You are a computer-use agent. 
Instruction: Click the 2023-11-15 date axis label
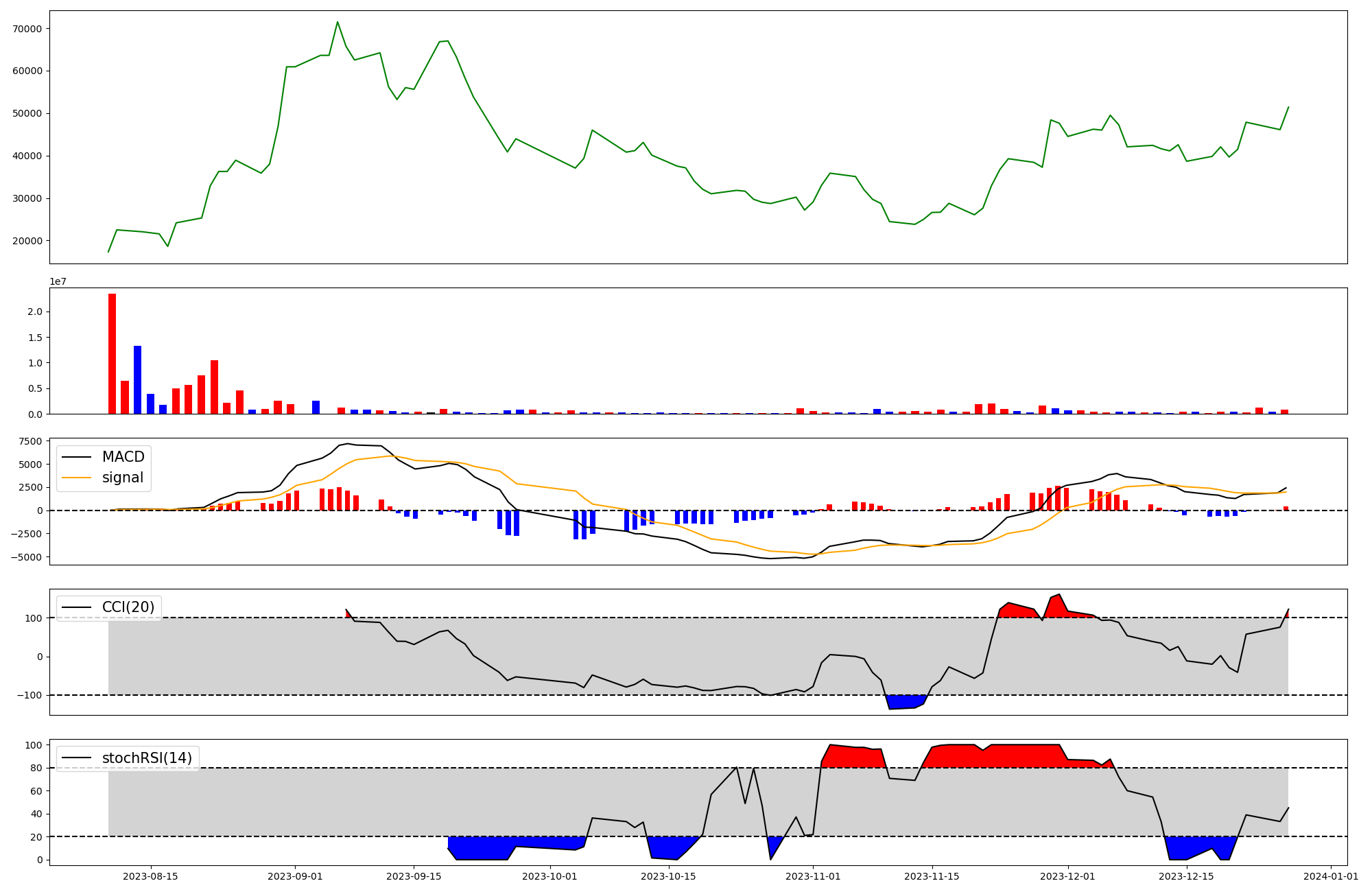point(932,876)
